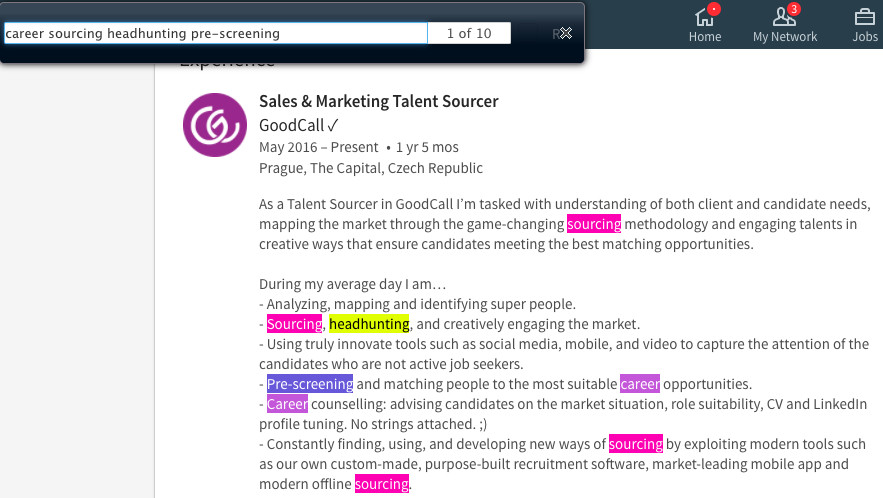The image size is (883, 498).
Task: Close the multi-word search bar
Action: (565, 33)
